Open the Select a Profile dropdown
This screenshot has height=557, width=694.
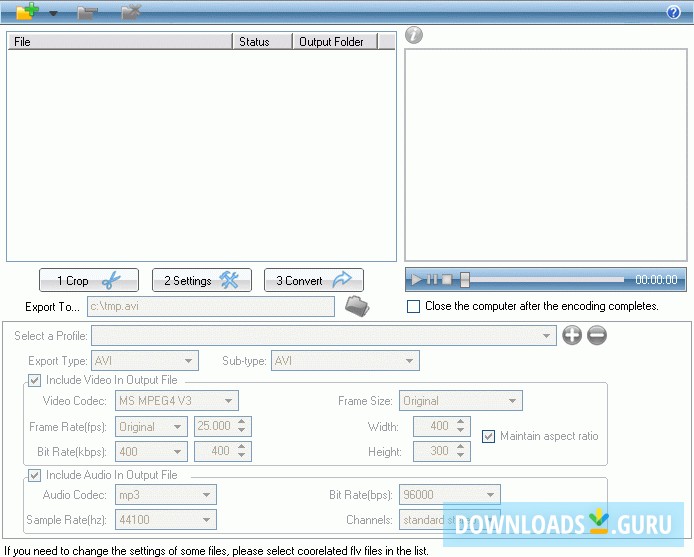(324, 336)
